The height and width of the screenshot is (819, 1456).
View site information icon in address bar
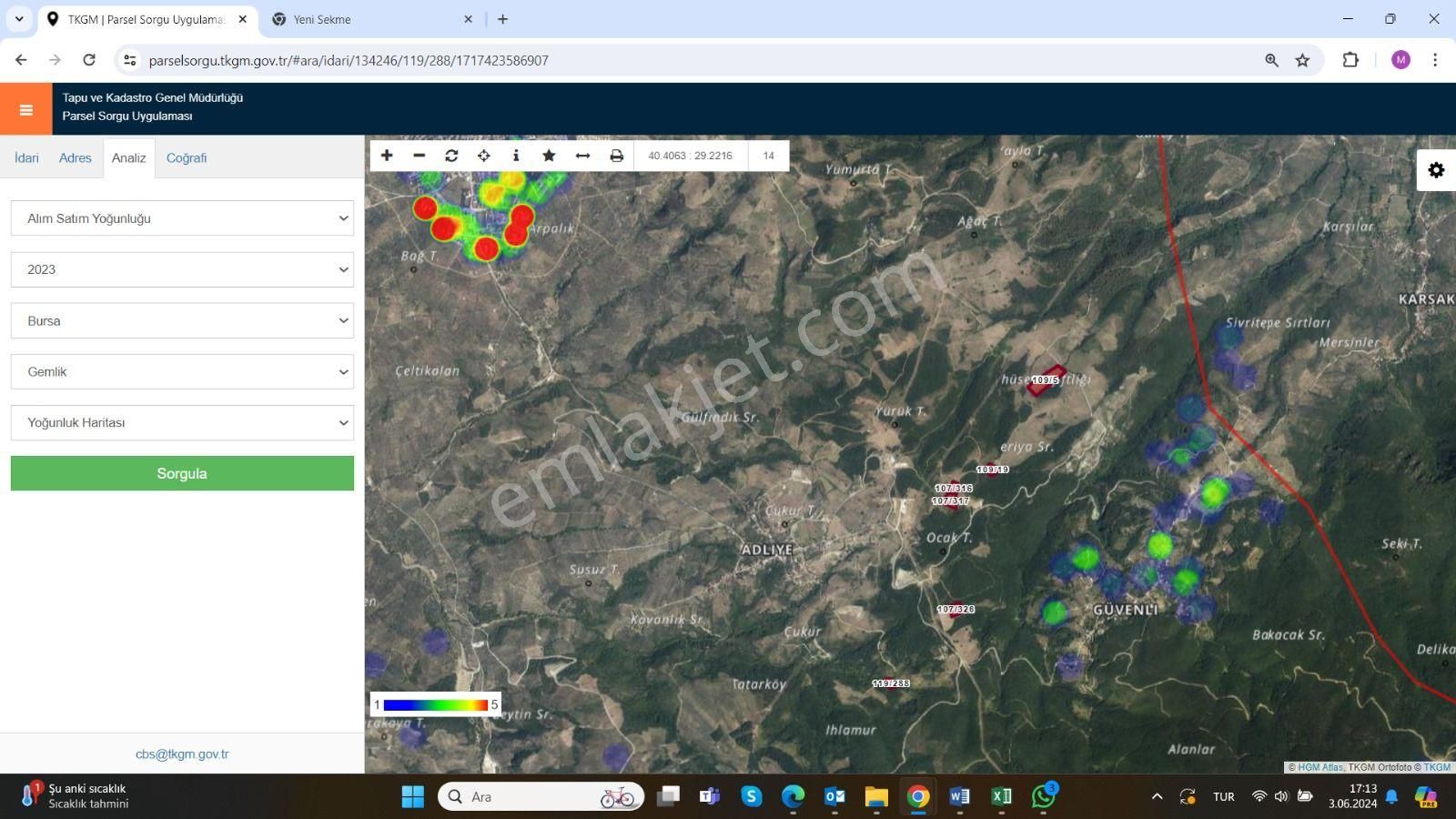[x=130, y=60]
